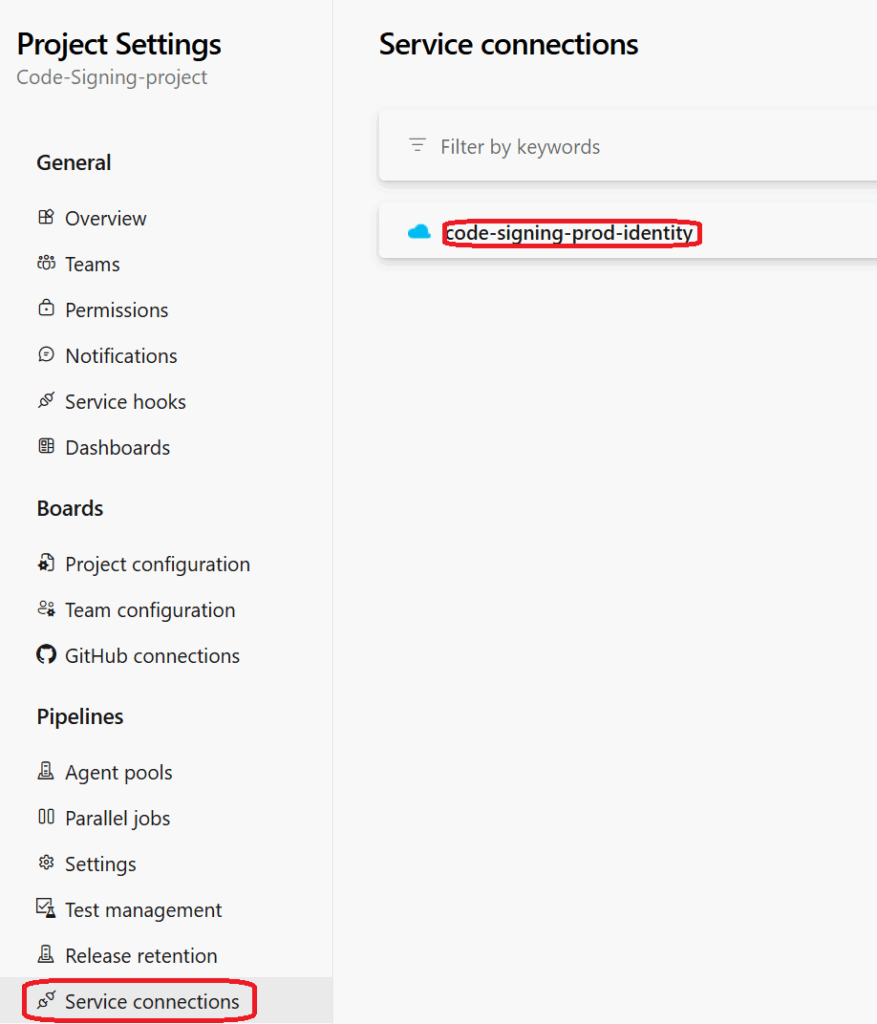This screenshot has height=1024, width=877.
Task: Open code-signing-prod-identity service connection
Action: [x=569, y=233]
